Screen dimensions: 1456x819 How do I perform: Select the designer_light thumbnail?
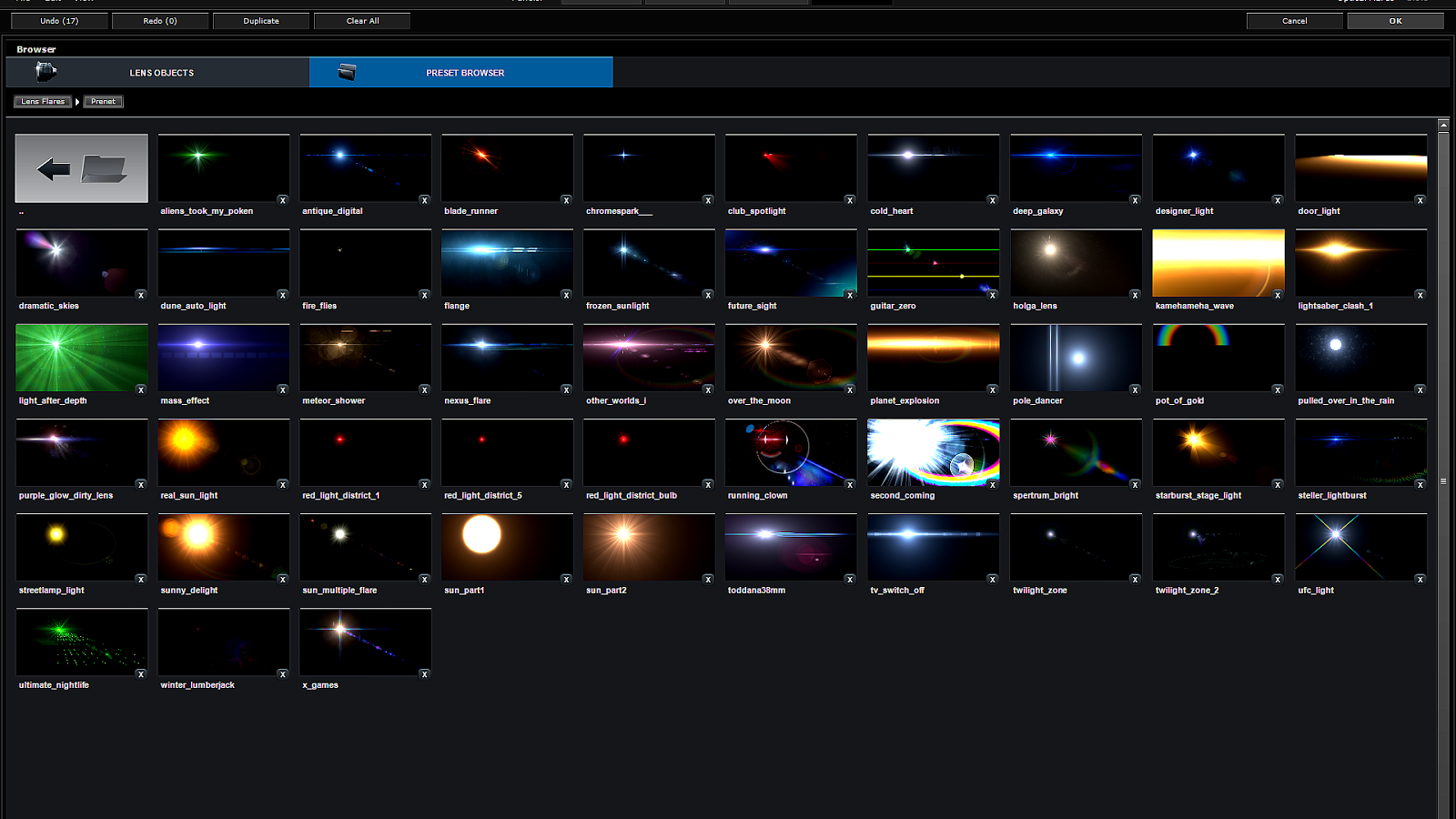(x=1218, y=168)
